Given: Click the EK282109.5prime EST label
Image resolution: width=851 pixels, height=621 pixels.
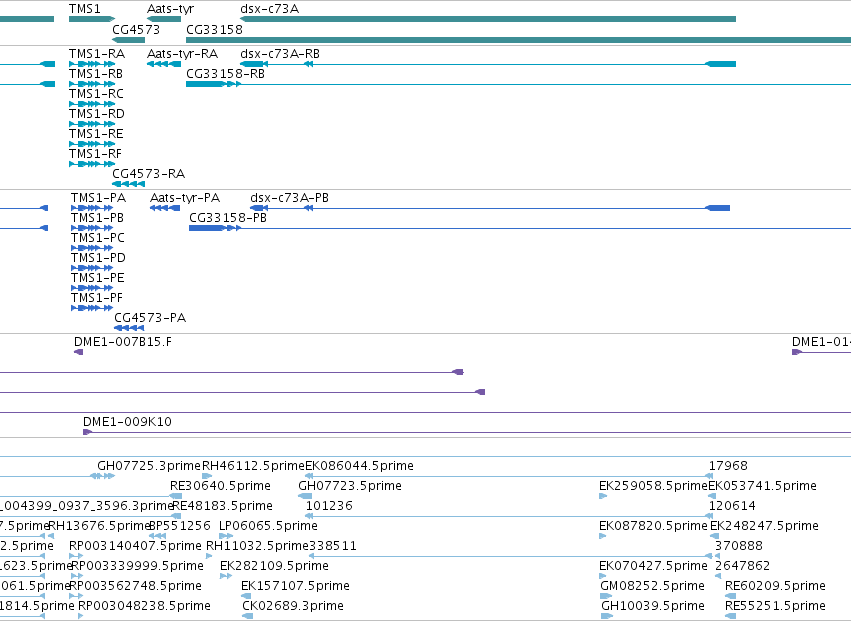Looking at the screenshot, I should click(x=274, y=567).
